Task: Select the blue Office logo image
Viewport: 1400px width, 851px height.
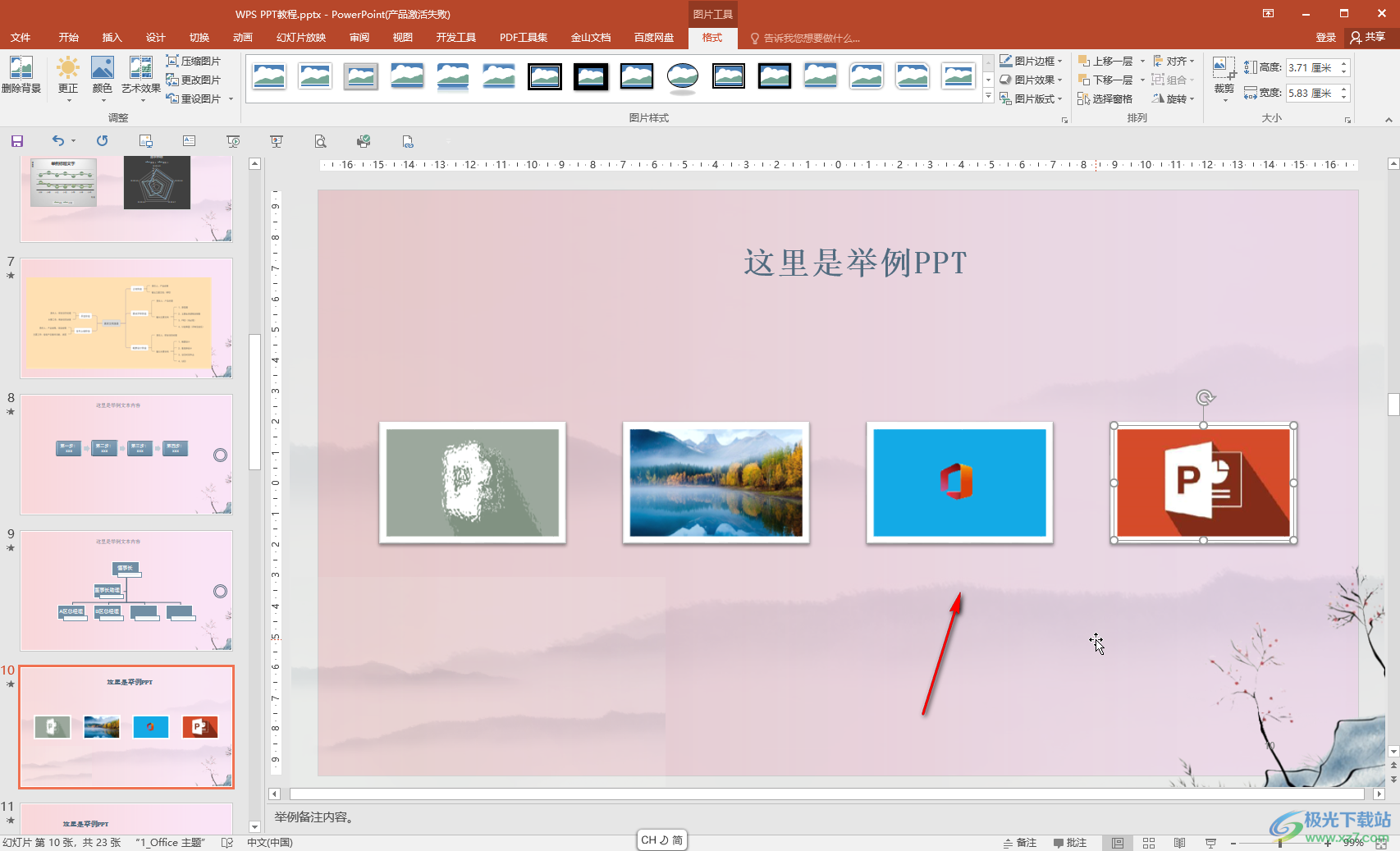Action: (x=959, y=483)
